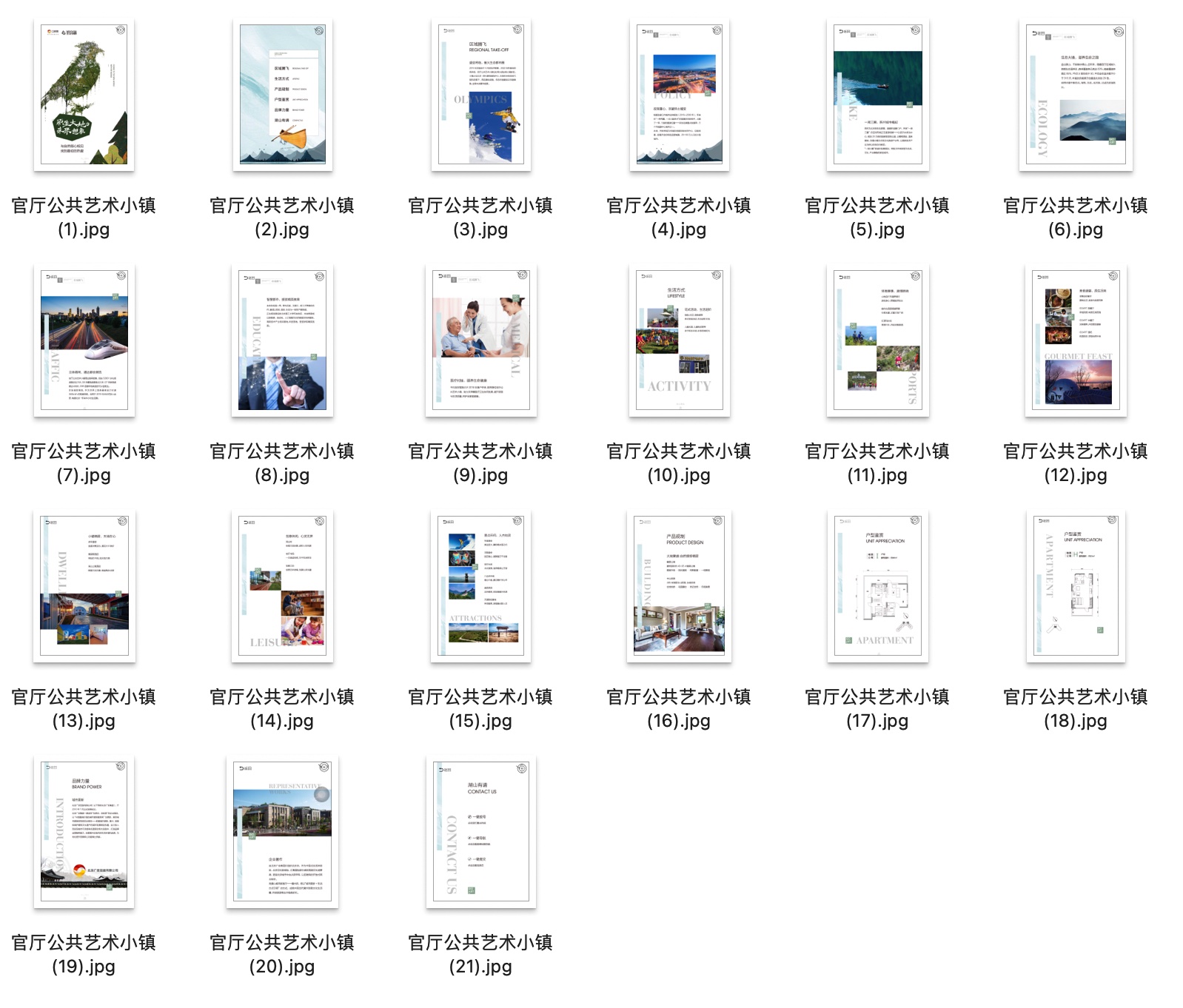Screen dimensions: 1183x1008
Task: Click the Attractions page thumbnail (15).jpg
Action: pos(480,586)
